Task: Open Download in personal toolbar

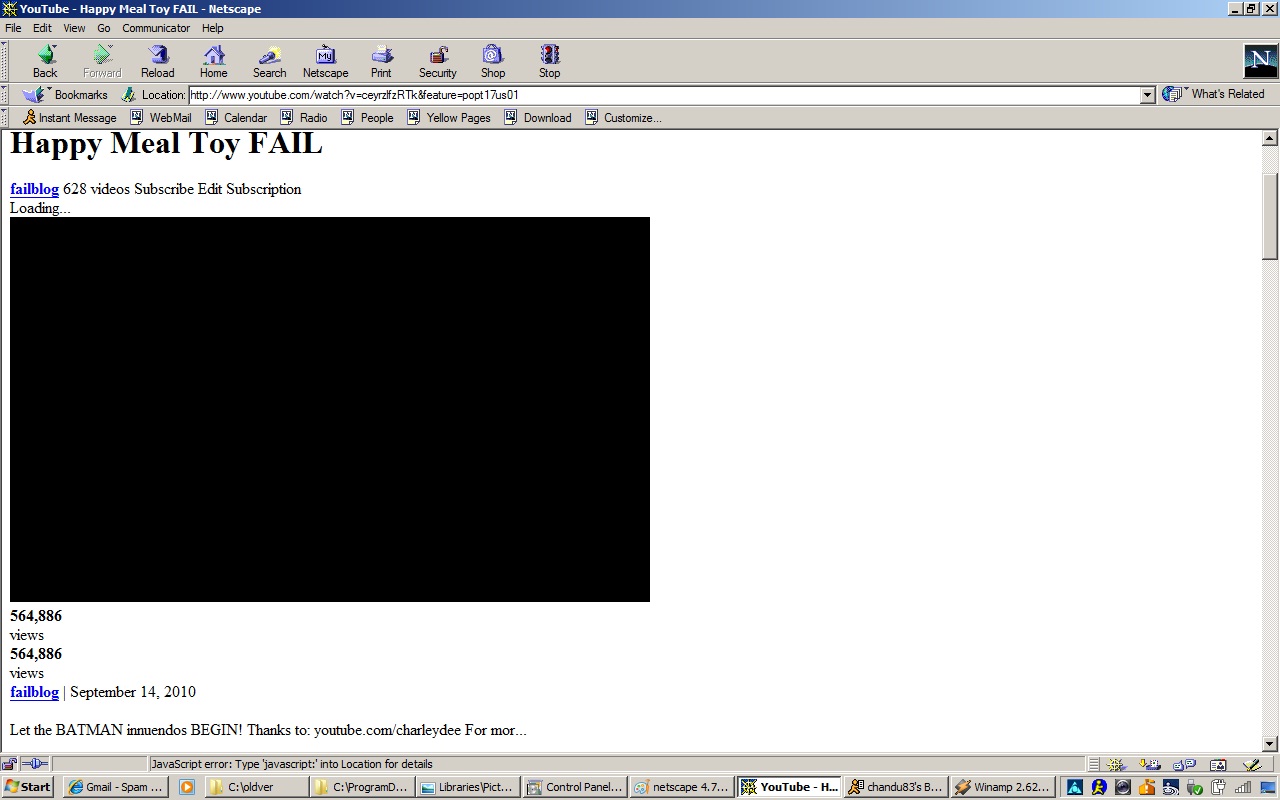Action: point(538,118)
